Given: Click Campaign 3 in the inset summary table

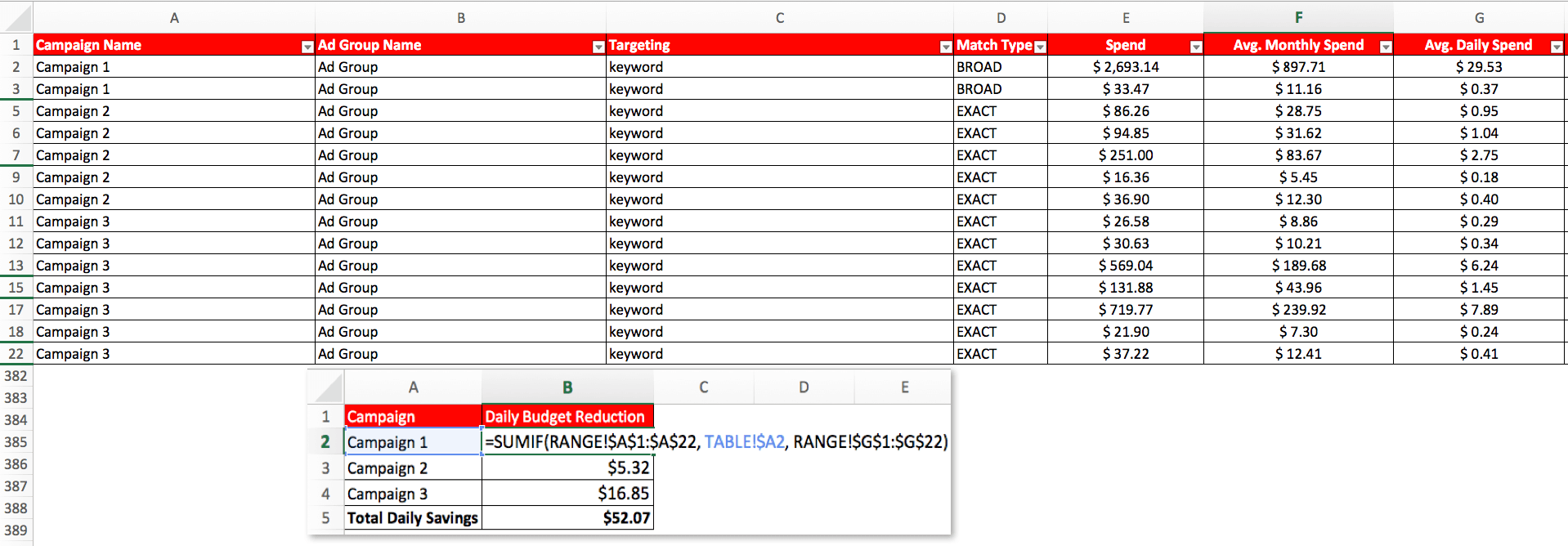Looking at the screenshot, I should [413, 494].
